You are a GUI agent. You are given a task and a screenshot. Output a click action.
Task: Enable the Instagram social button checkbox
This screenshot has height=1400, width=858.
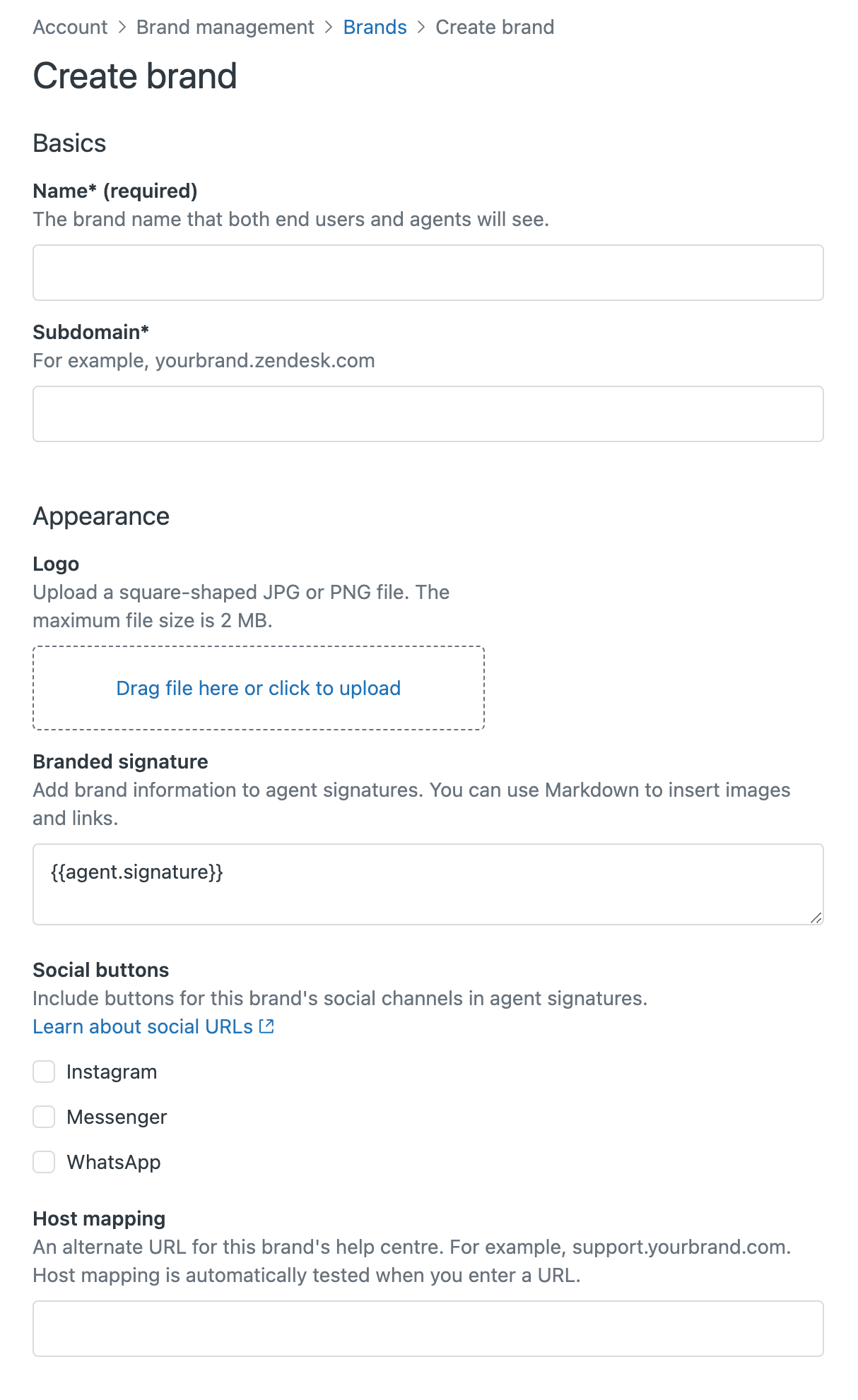(44, 1072)
